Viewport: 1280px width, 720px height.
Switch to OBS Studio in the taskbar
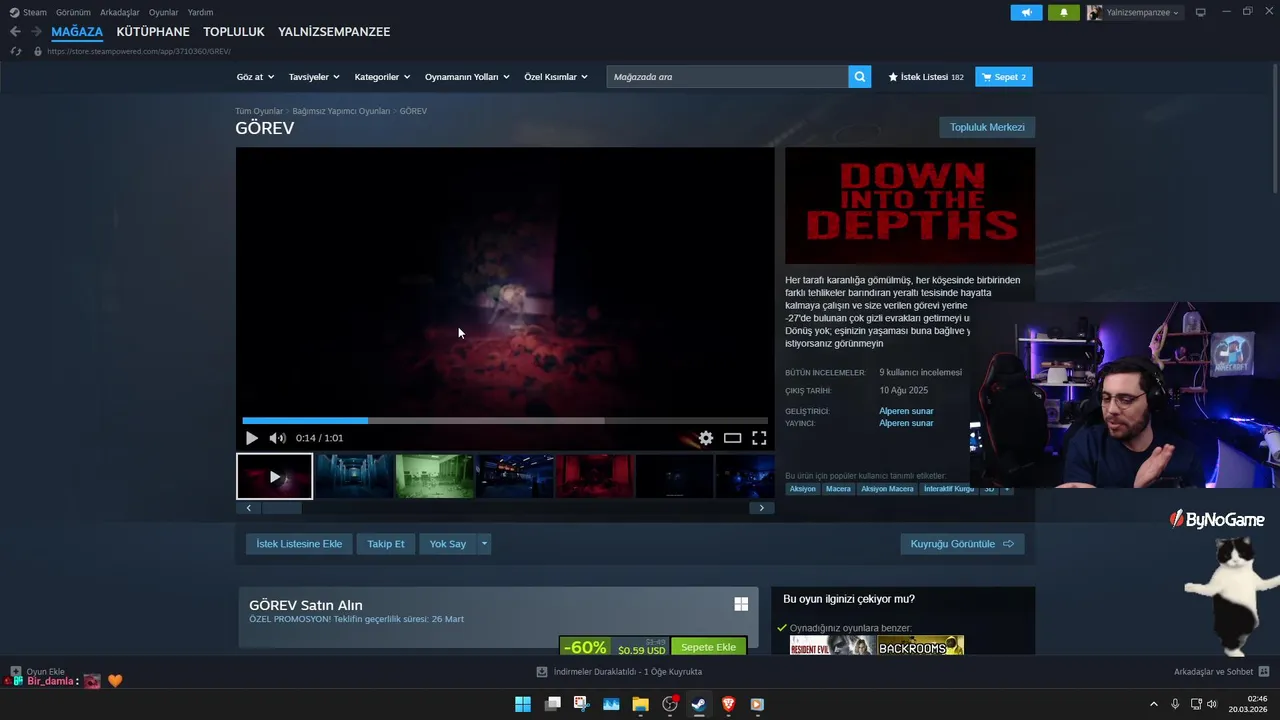coord(670,704)
